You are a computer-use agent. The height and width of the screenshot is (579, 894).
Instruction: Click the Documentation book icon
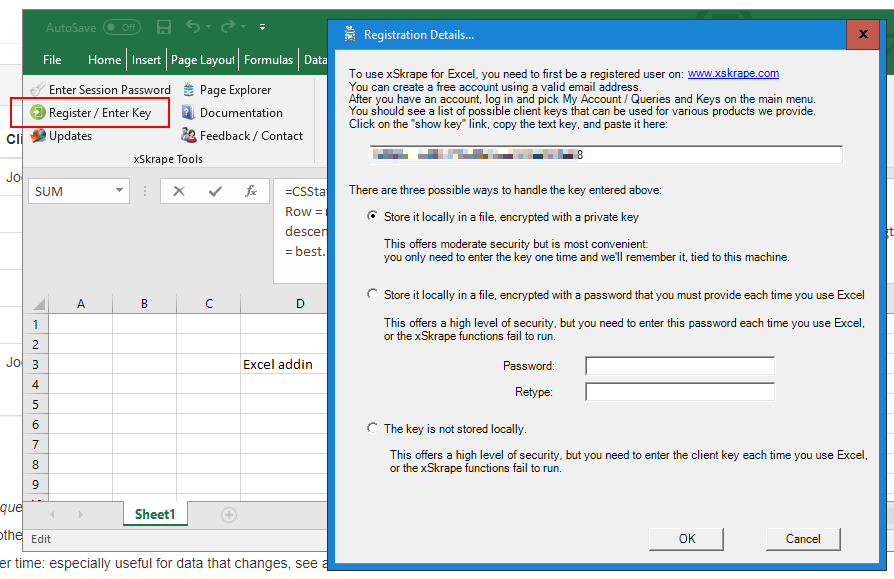click(188, 112)
